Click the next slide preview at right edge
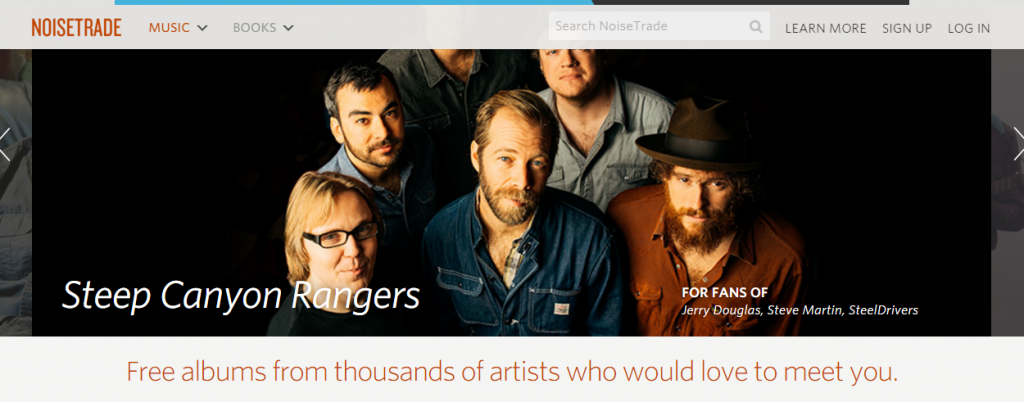Screen dimensions: 1024x402 pos(1007,193)
